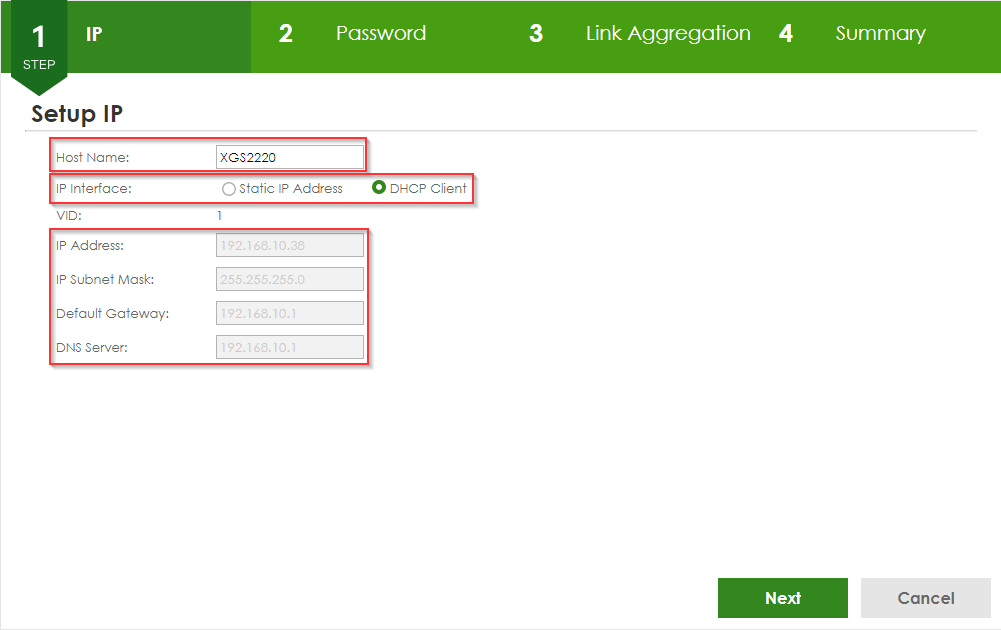
Task: Click the number 2 step indicator
Action: [x=286, y=34]
